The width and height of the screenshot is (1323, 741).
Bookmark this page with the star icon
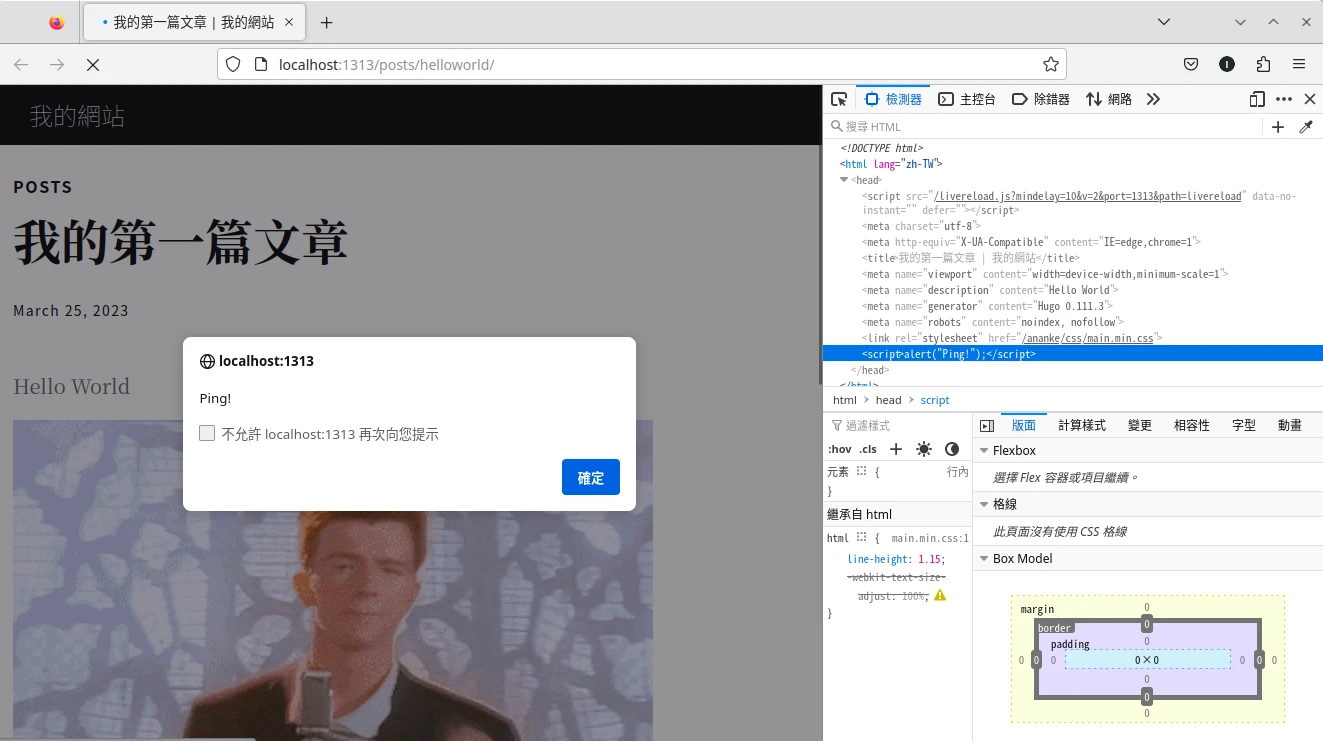[1050, 65]
